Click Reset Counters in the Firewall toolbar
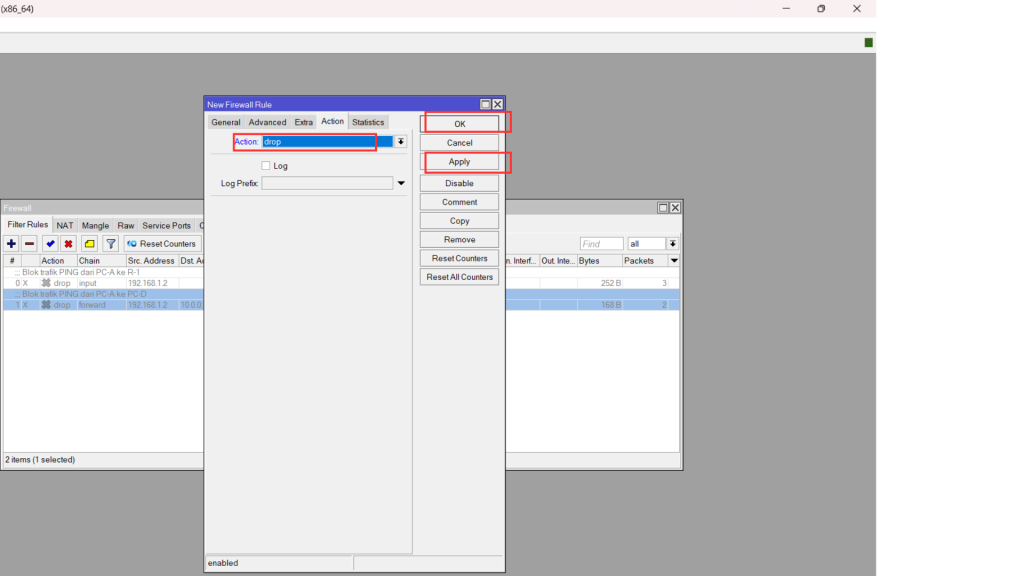 (x=161, y=244)
